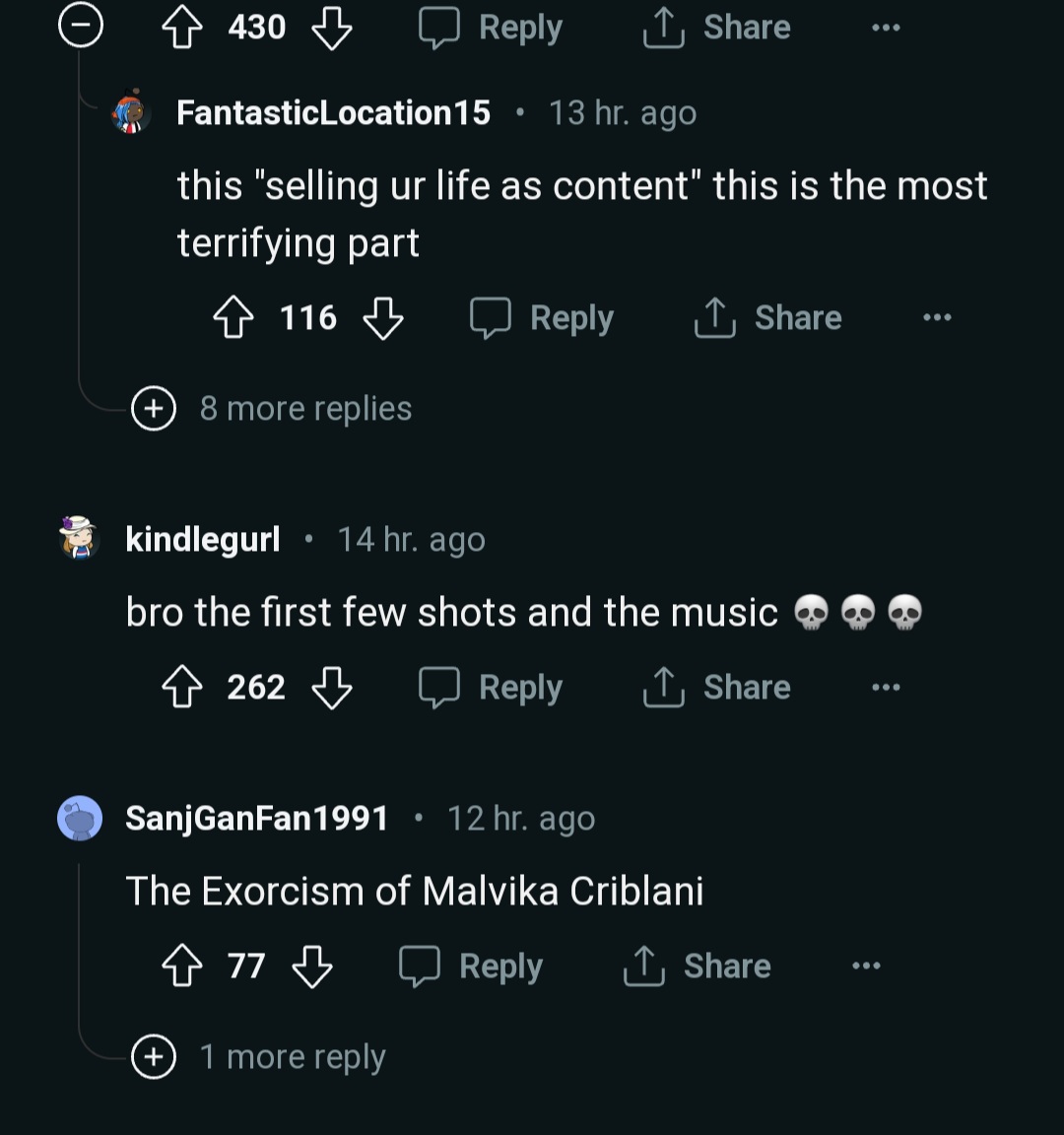Downvote the comment with 430 votes
This screenshot has width=1064, height=1135.
click(332, 28)
